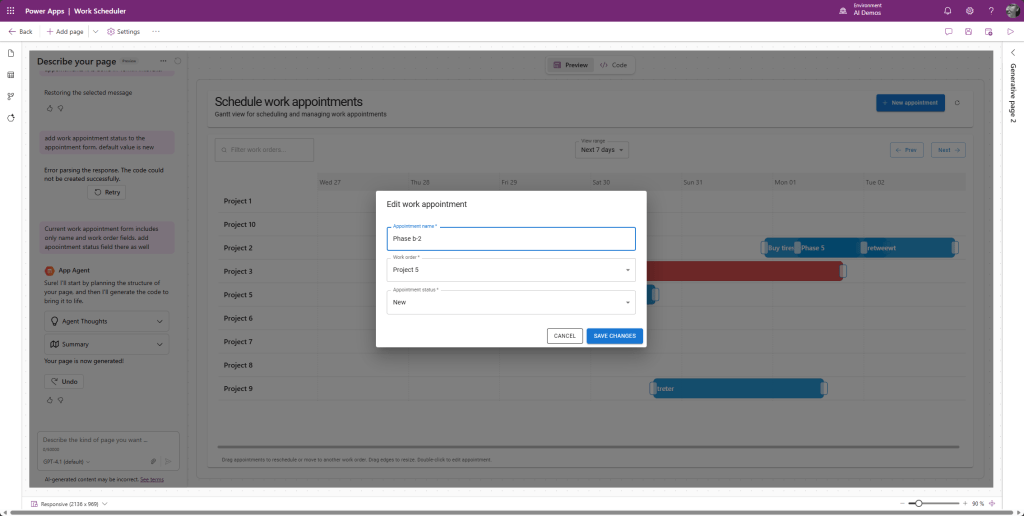
Task: Click the Appointment name text field
Action: [x=510, y=239]
